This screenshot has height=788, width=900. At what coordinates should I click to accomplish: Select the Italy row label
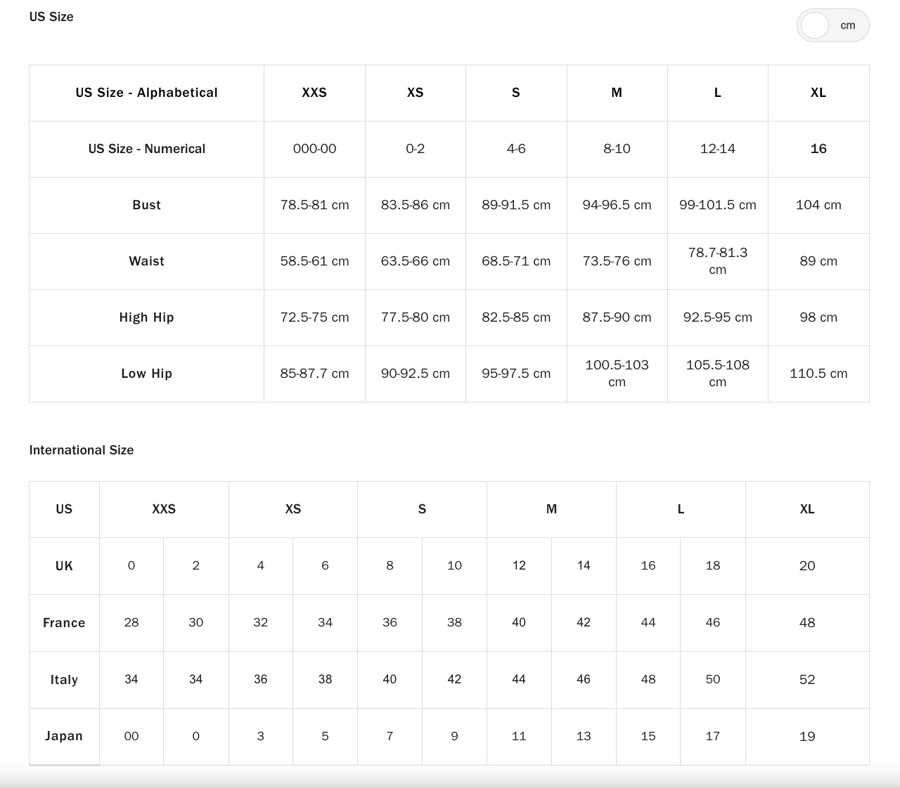(x=64, y=680)
